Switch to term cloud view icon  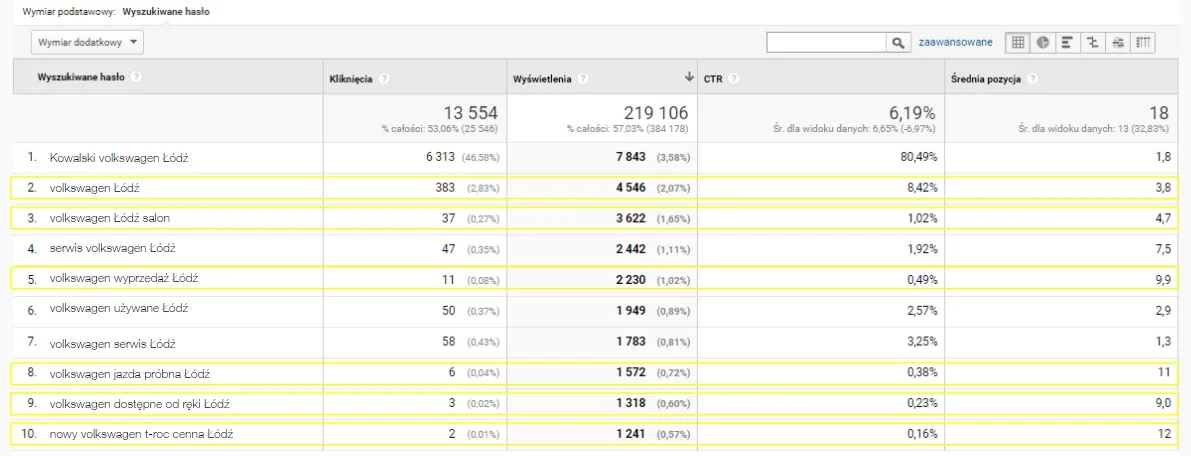pyautogui.click(x=1118, y=43)
